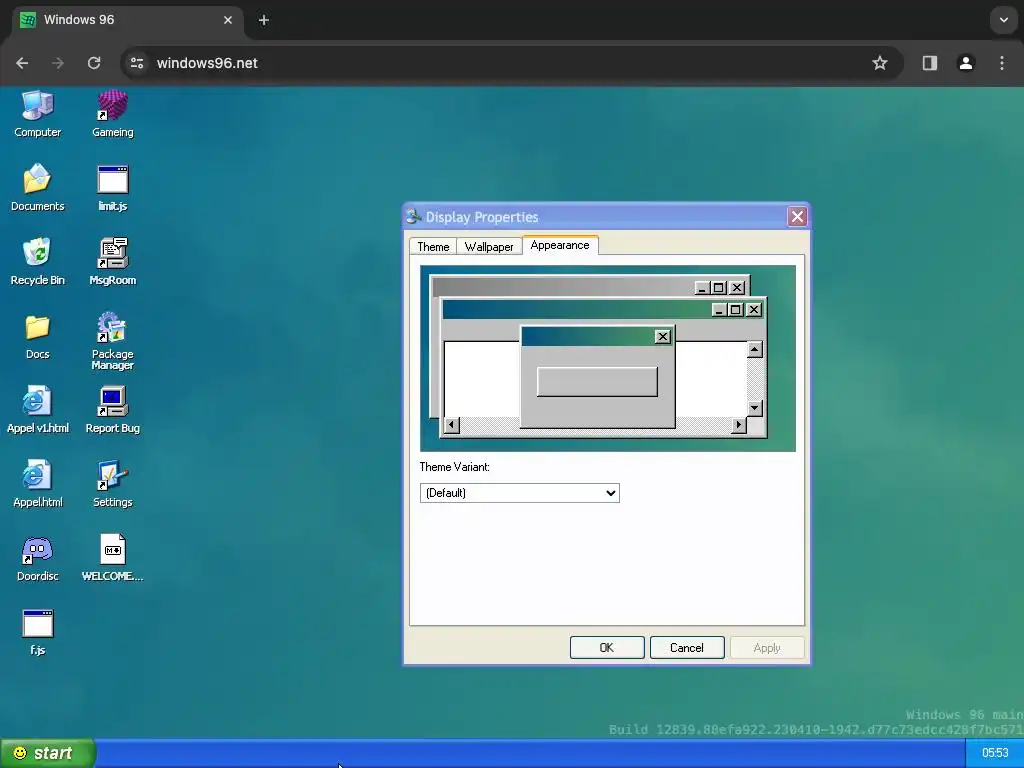View site information icon in address bar
Image resolution: width=1024 pixels, height=768 pixels.
pyautogui.click(x=137, y=63)
